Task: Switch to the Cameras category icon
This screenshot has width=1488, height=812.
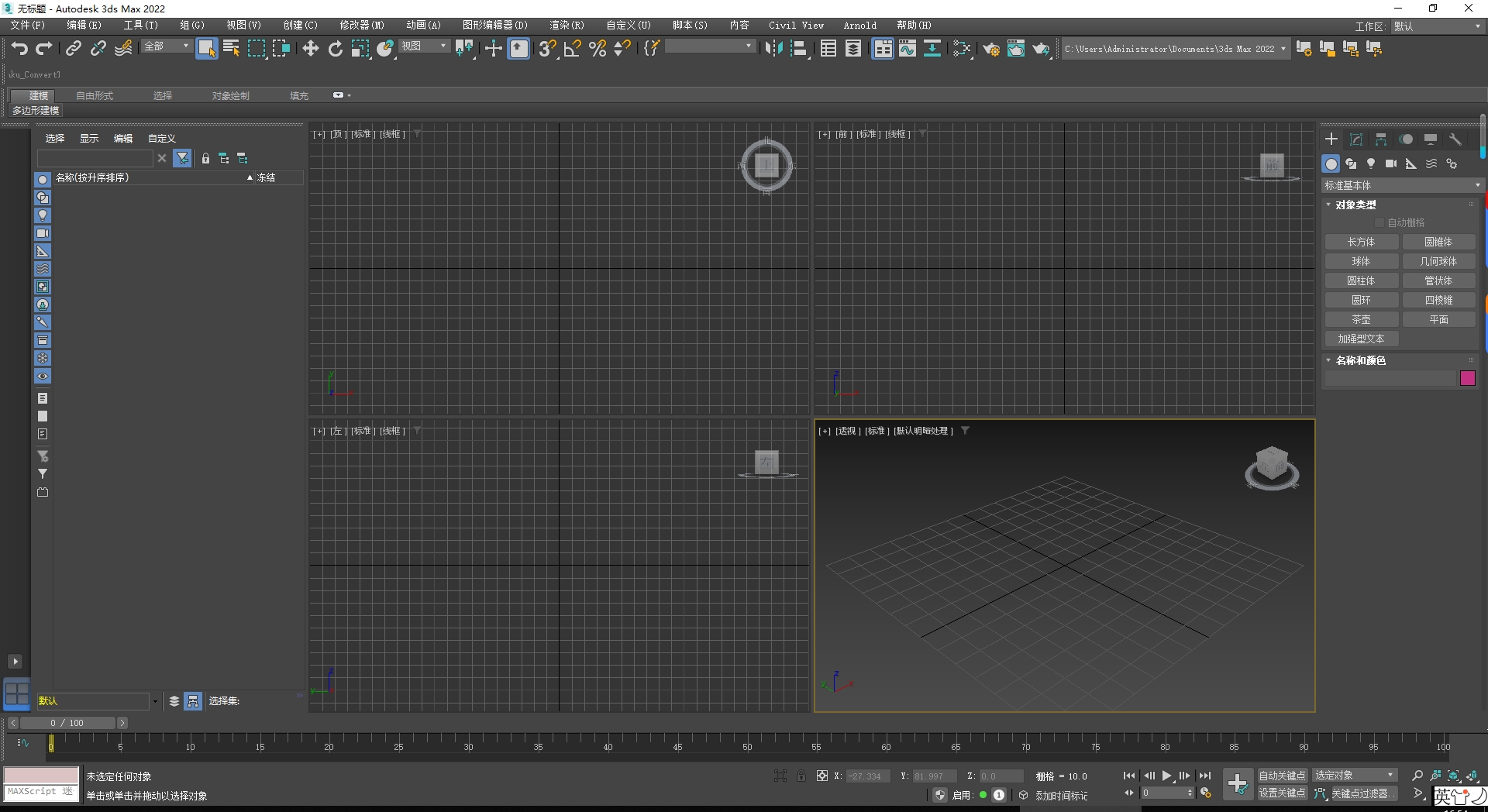Action: point(1390,163)
